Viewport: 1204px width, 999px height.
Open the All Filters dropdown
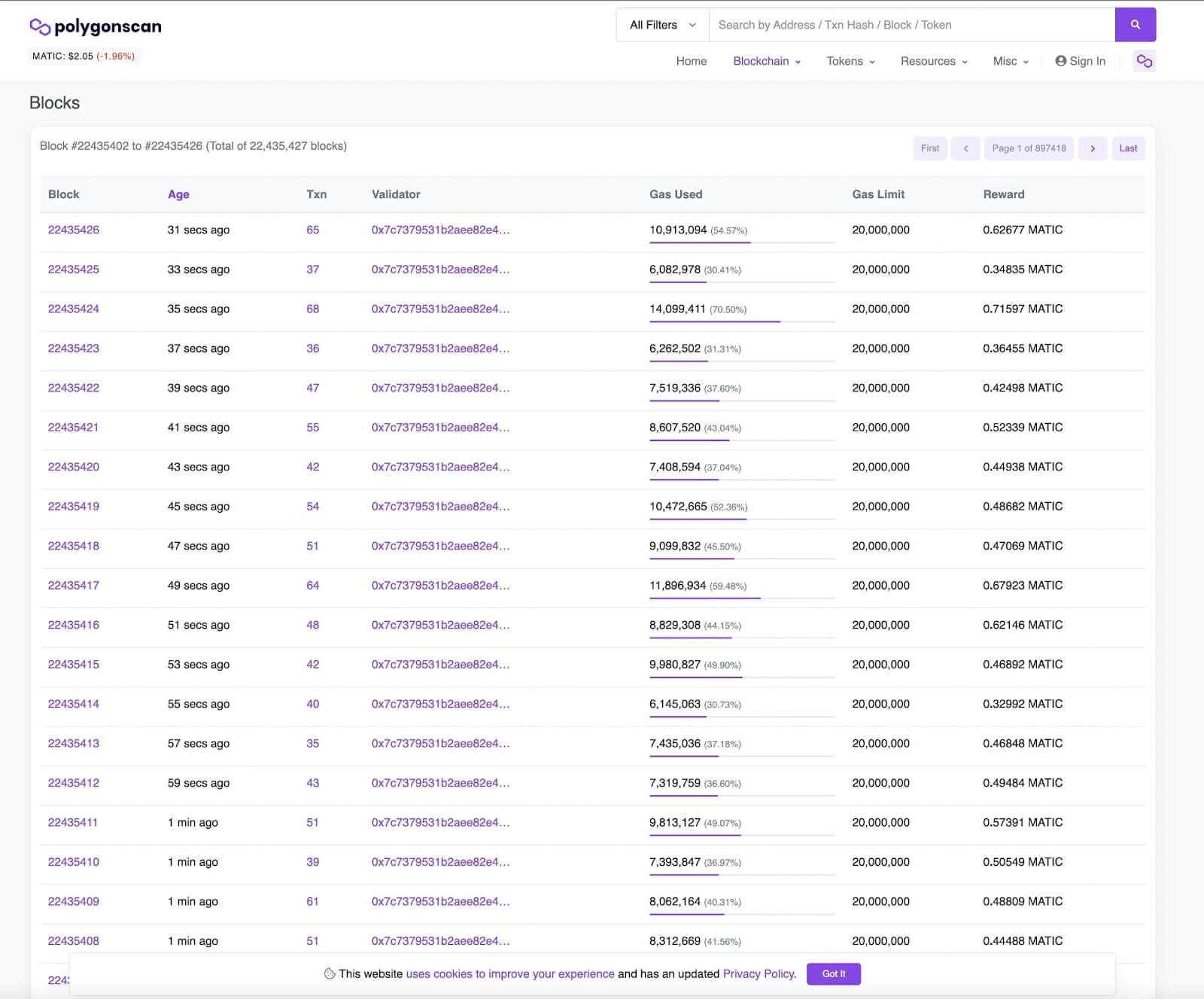662,25
